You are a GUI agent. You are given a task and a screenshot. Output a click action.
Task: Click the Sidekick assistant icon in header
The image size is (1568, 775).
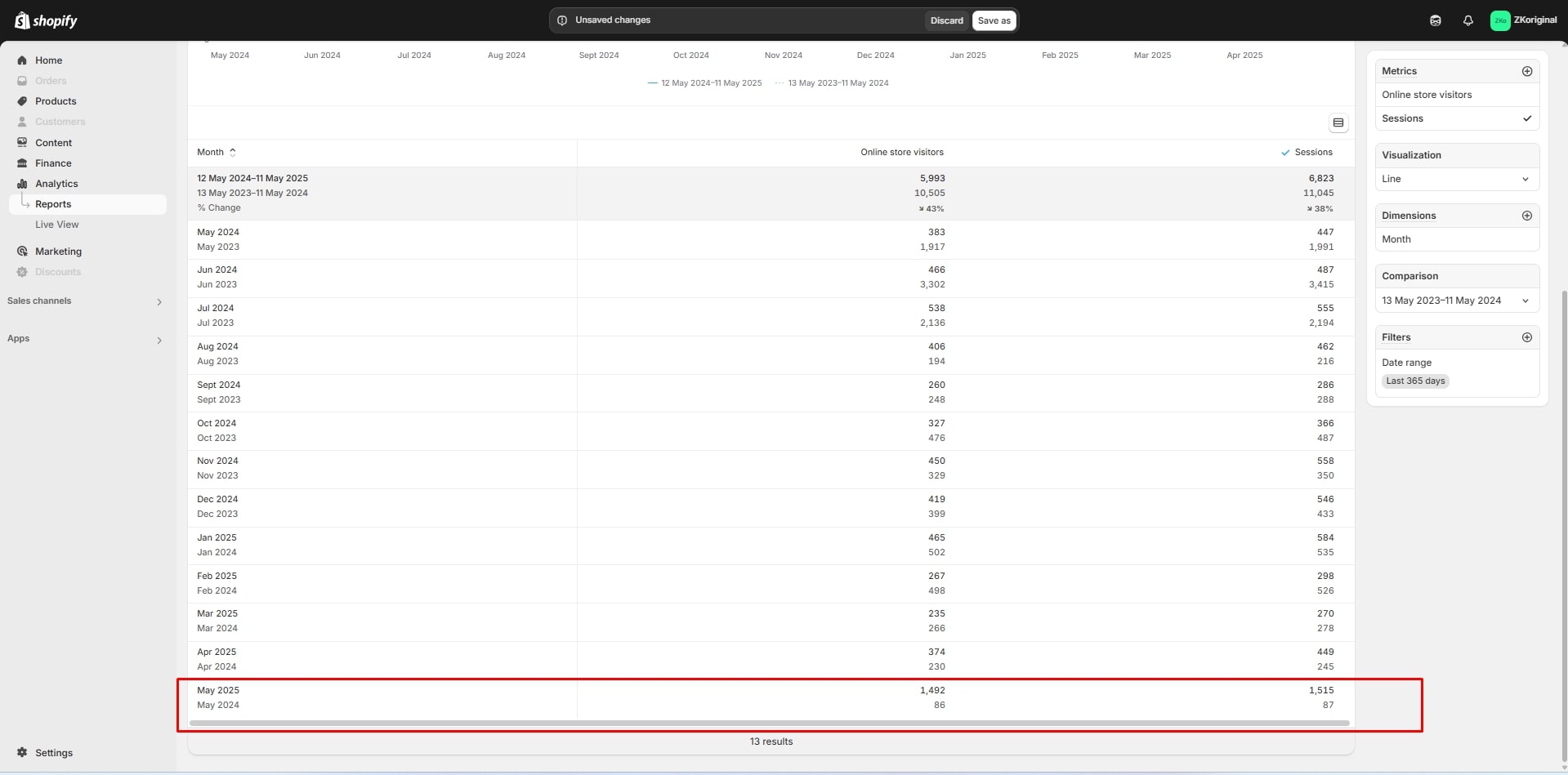point(1435,20)
